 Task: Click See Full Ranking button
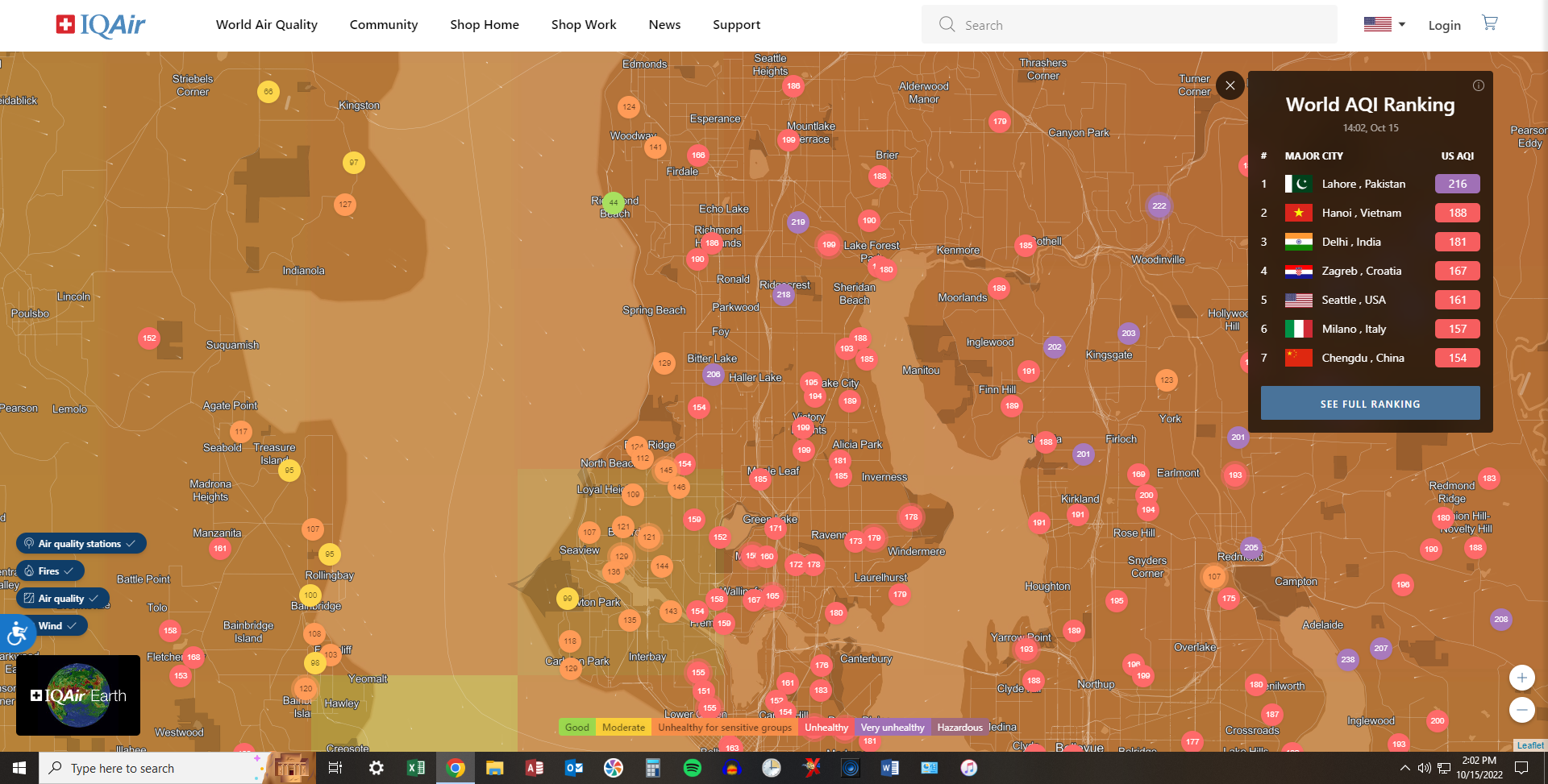(1370, 404)
